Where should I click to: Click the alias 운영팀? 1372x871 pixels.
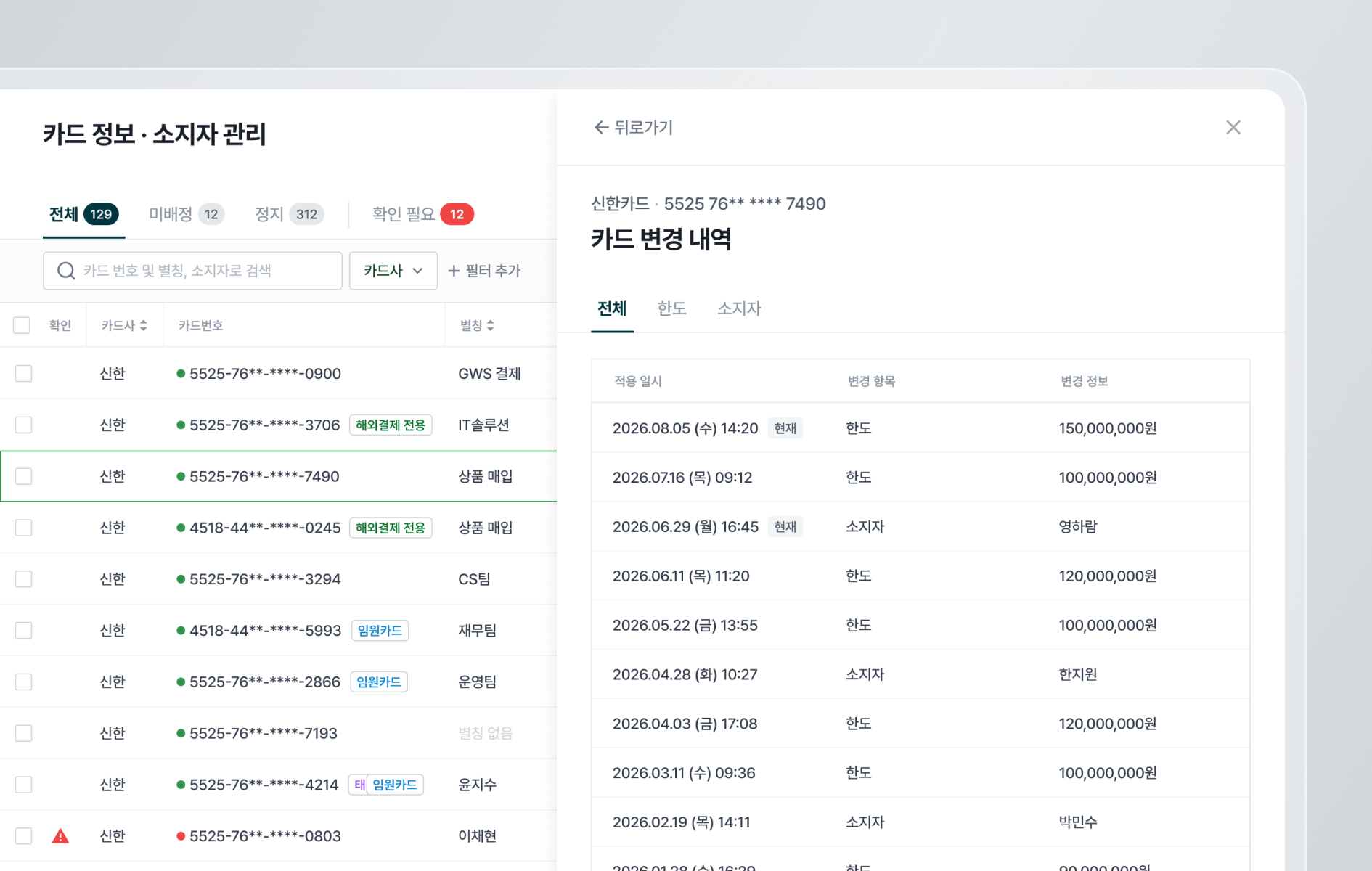pyautogui.click(x=477, y=682)
